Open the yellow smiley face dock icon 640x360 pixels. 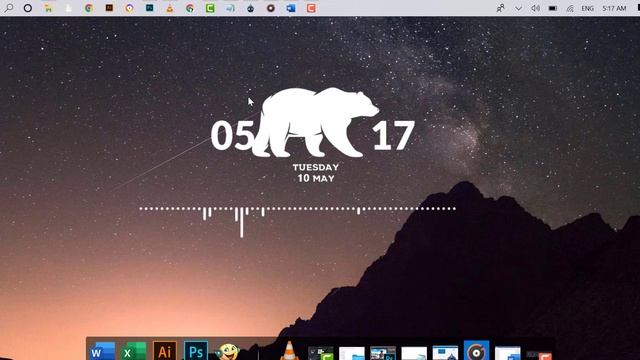pos(227,351)
